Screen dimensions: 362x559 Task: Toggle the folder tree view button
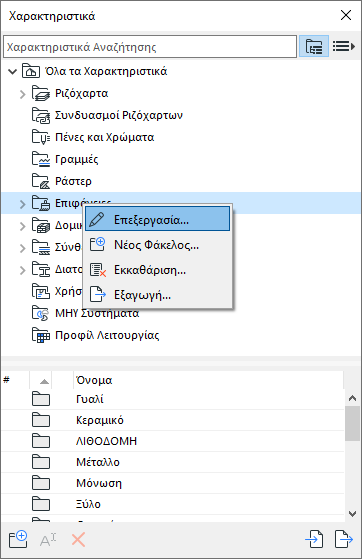click(x=313, y=46)
